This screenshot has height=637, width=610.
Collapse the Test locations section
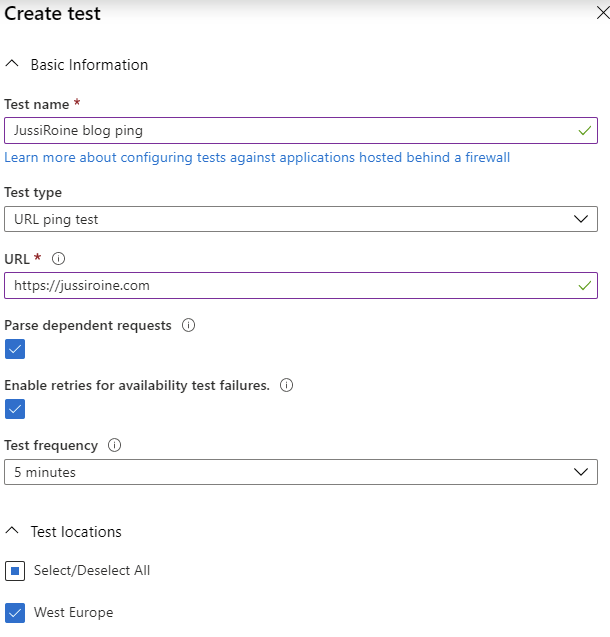point(12,530)
